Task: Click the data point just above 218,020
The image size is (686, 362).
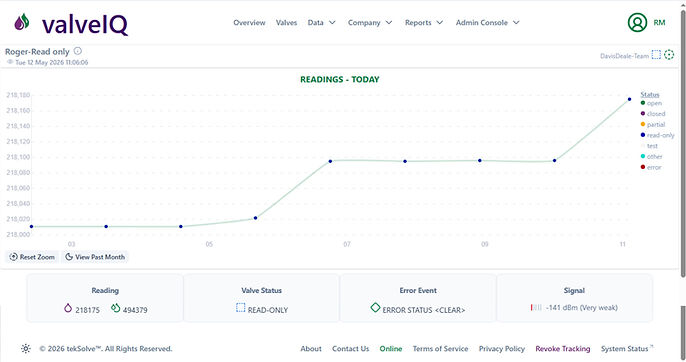Action: [x=256, y=218]
